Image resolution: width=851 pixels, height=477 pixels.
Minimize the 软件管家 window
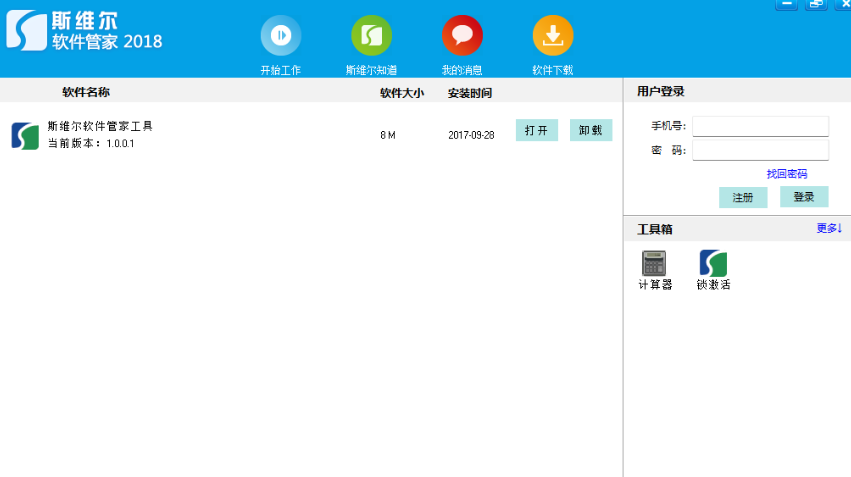coord(786,4)
